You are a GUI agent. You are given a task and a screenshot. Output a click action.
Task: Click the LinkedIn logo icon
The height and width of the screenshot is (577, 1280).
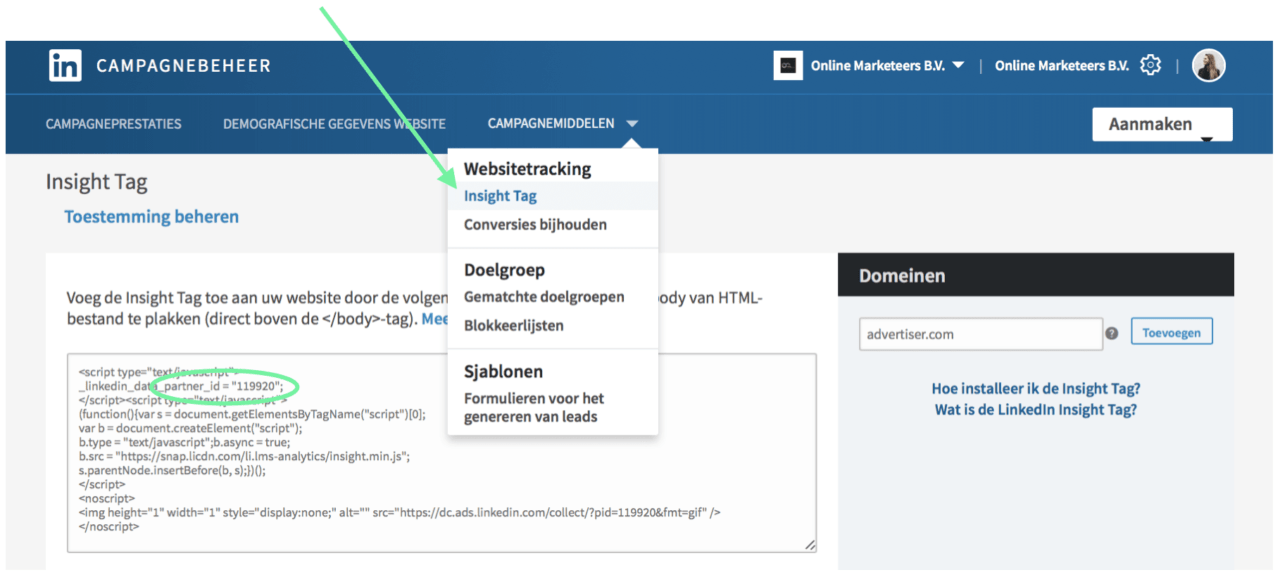pos(65,66)
